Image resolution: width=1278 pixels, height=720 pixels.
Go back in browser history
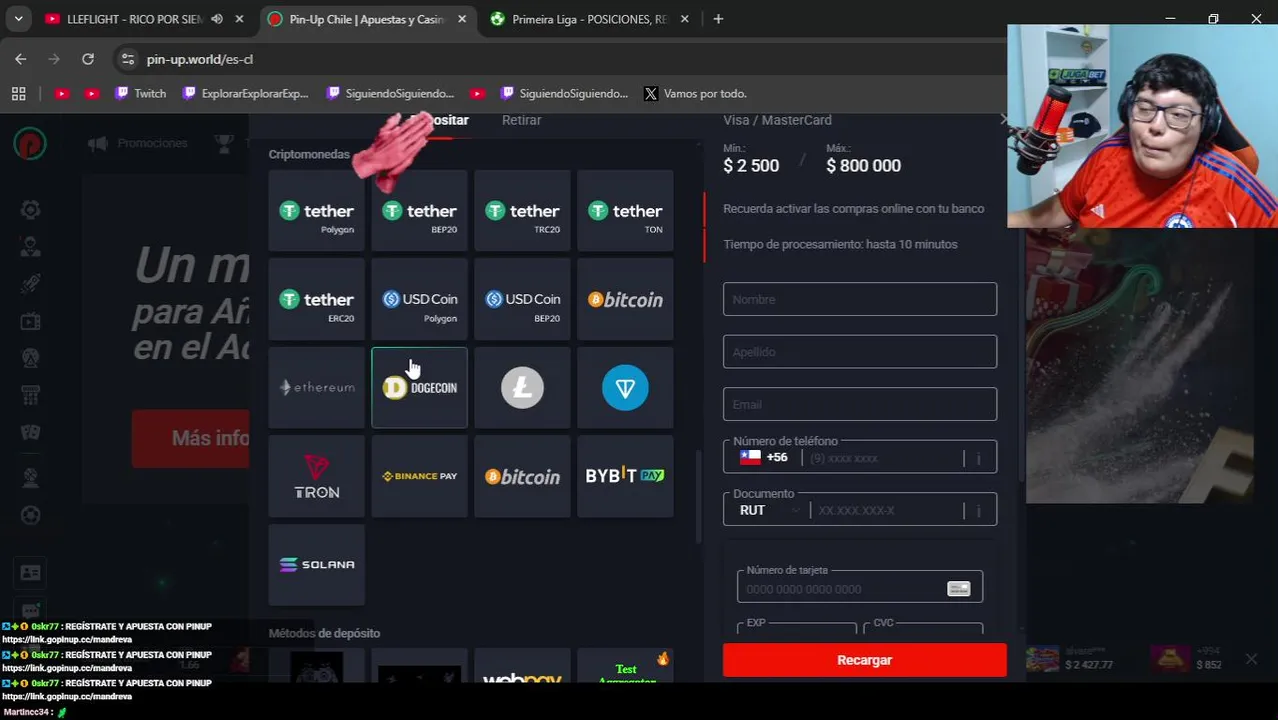[21, 59]
